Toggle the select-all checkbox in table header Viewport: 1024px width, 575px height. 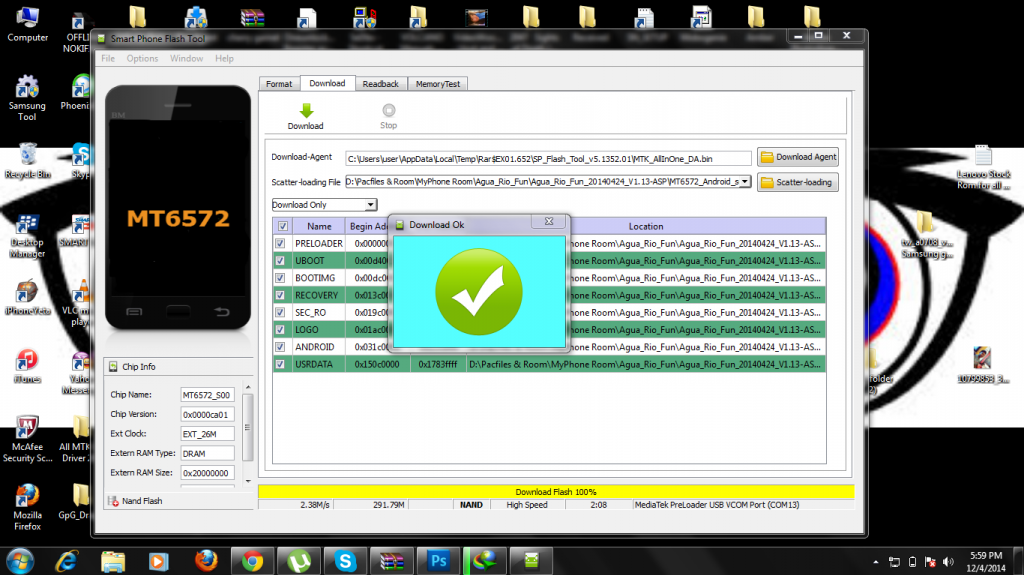click(281, 226)
